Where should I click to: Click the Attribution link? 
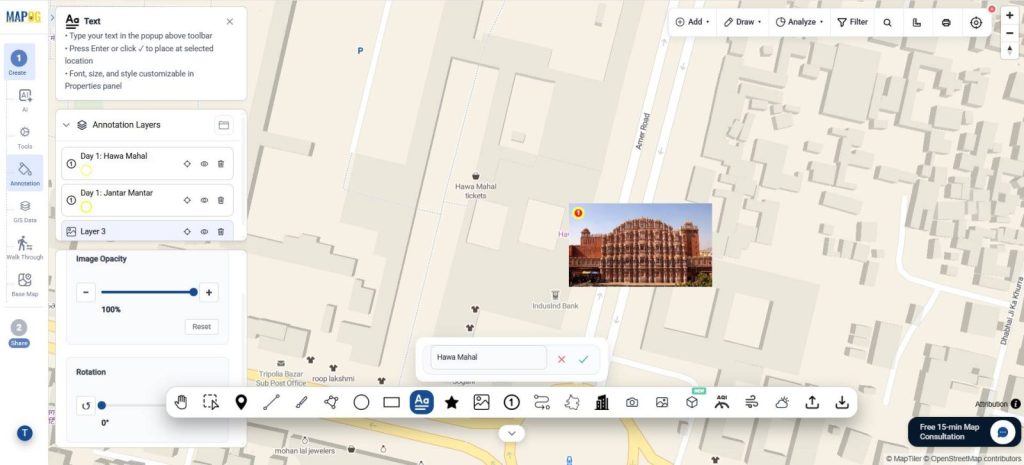(x=991, y=404)
